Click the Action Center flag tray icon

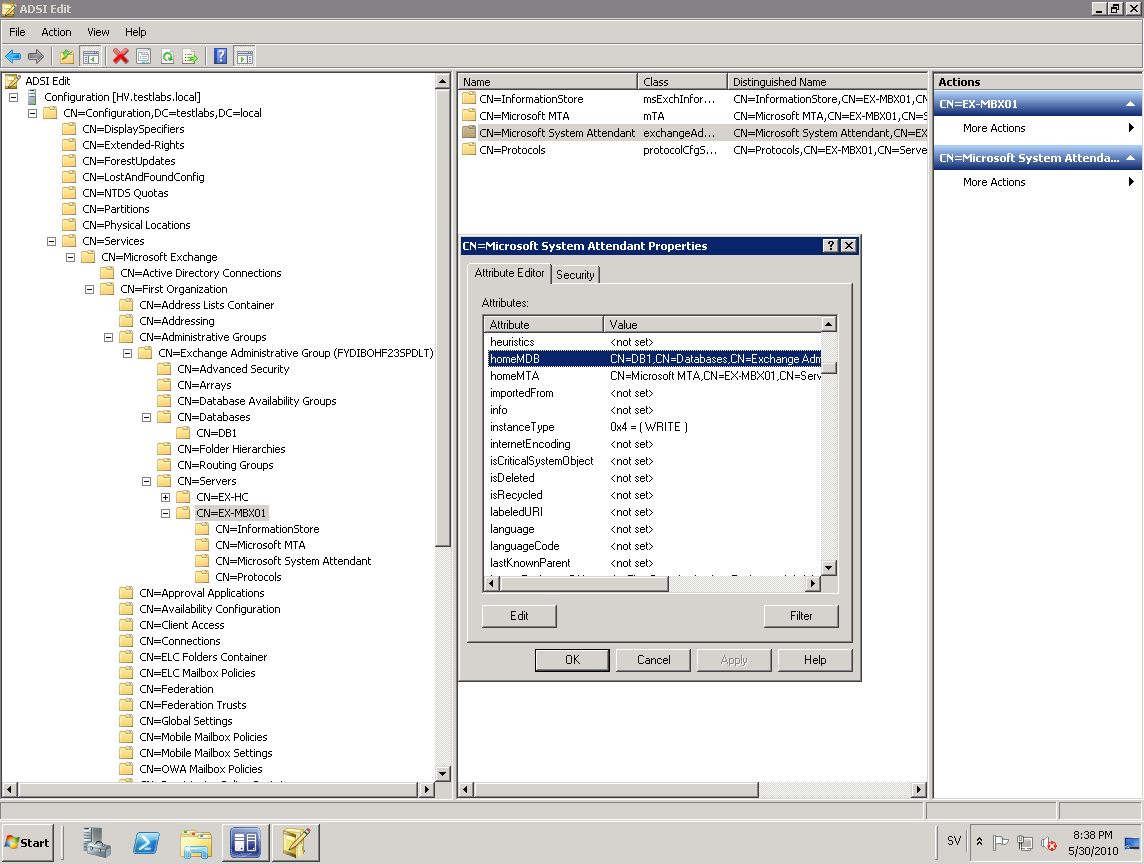pos(1000,843)
